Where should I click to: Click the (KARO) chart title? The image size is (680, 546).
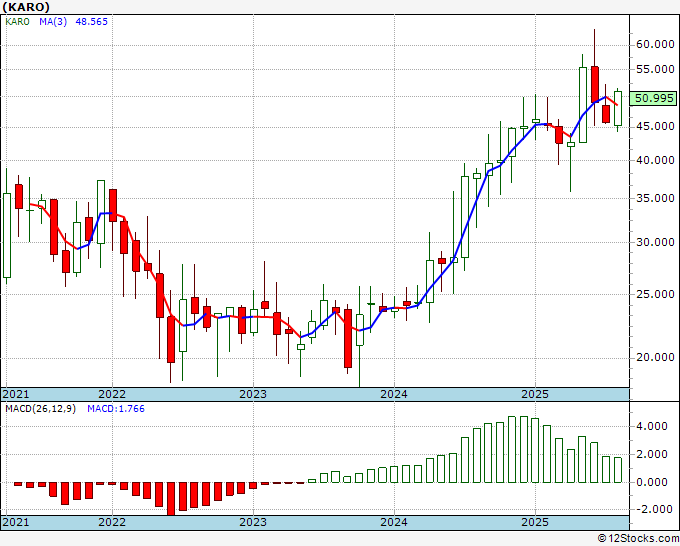26,7
